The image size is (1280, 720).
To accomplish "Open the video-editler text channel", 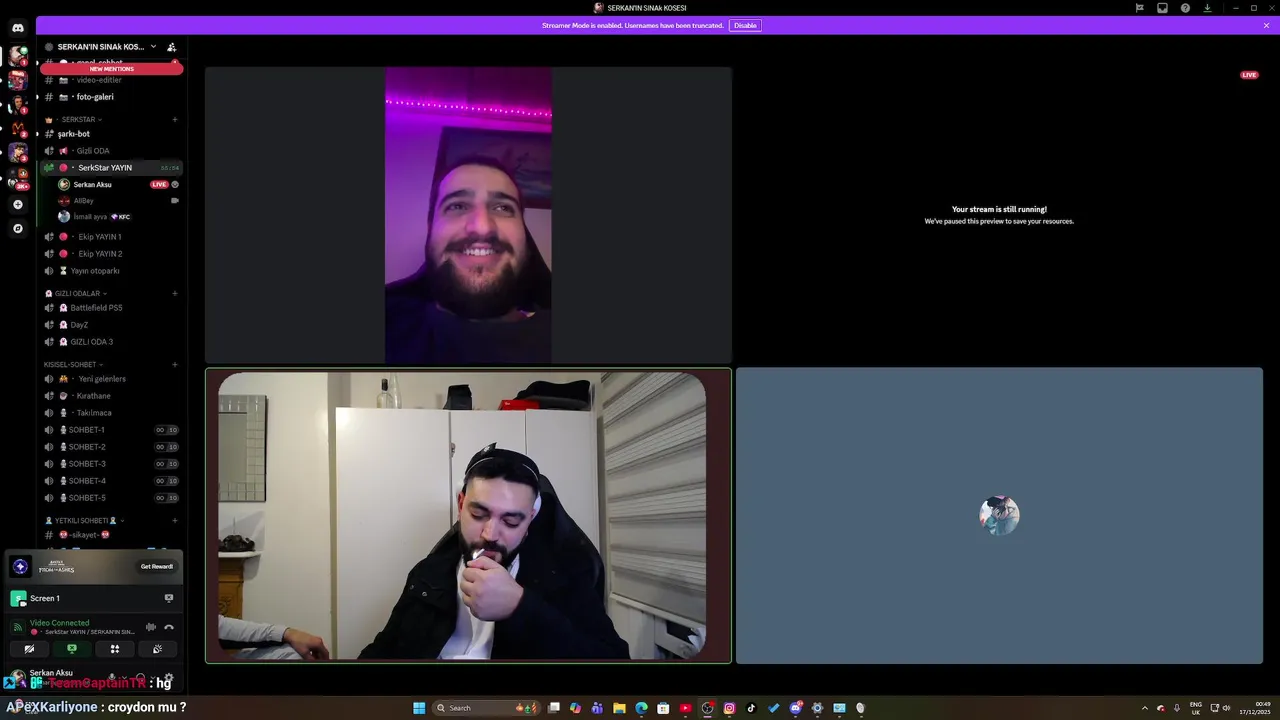I will pyautogui.click(x=112, y=80).
